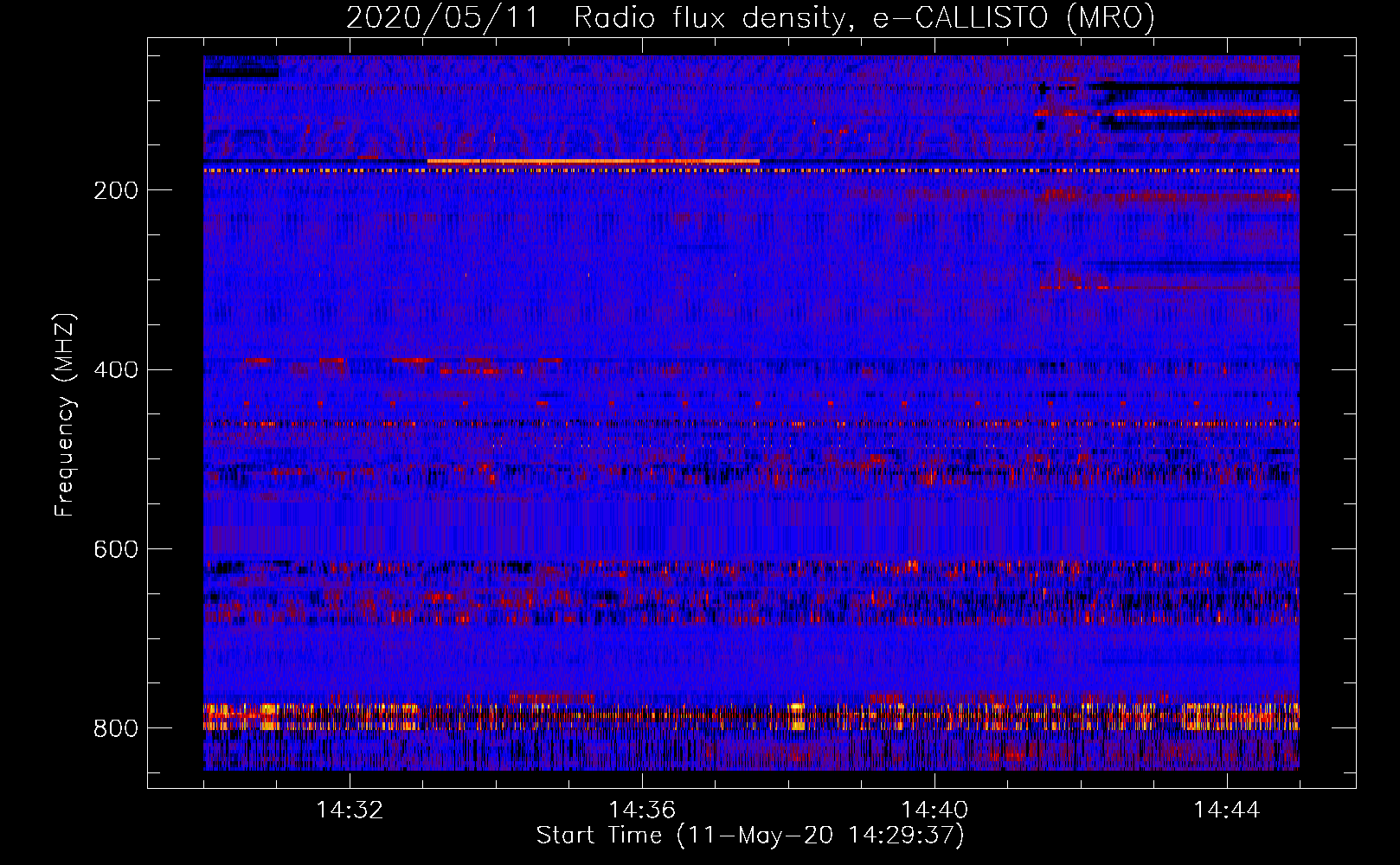Screen dimensions: 1400x865
Task: Click the 14:44 time tick label
Action: click(x=1227, y=811)
